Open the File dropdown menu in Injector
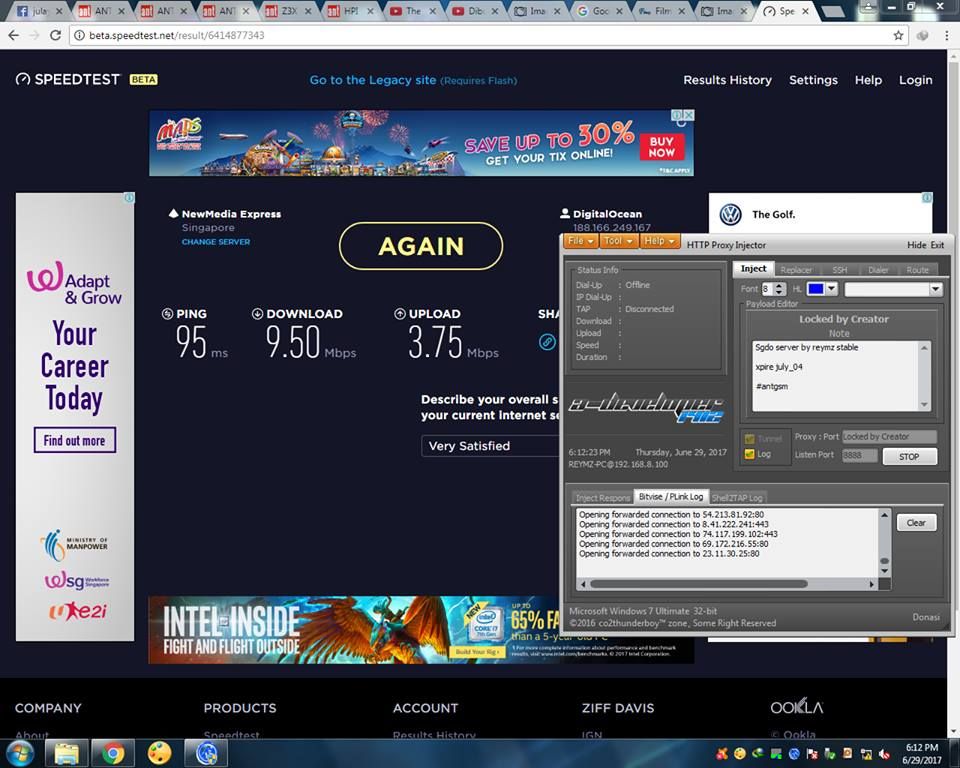960x768 pixels. coord(580,241)
